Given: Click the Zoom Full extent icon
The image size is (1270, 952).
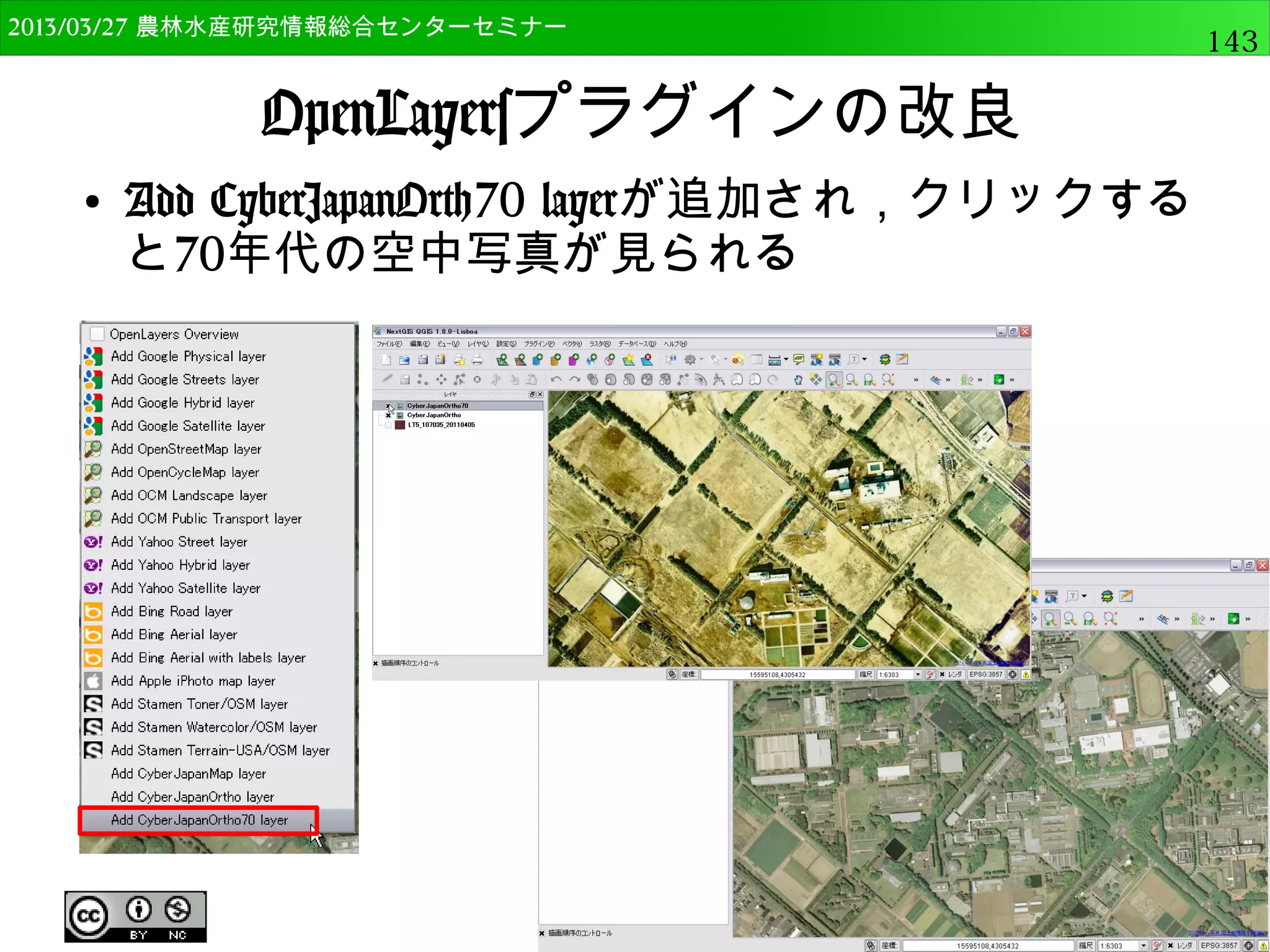Looking at the screenshot, I should point(888,380).
